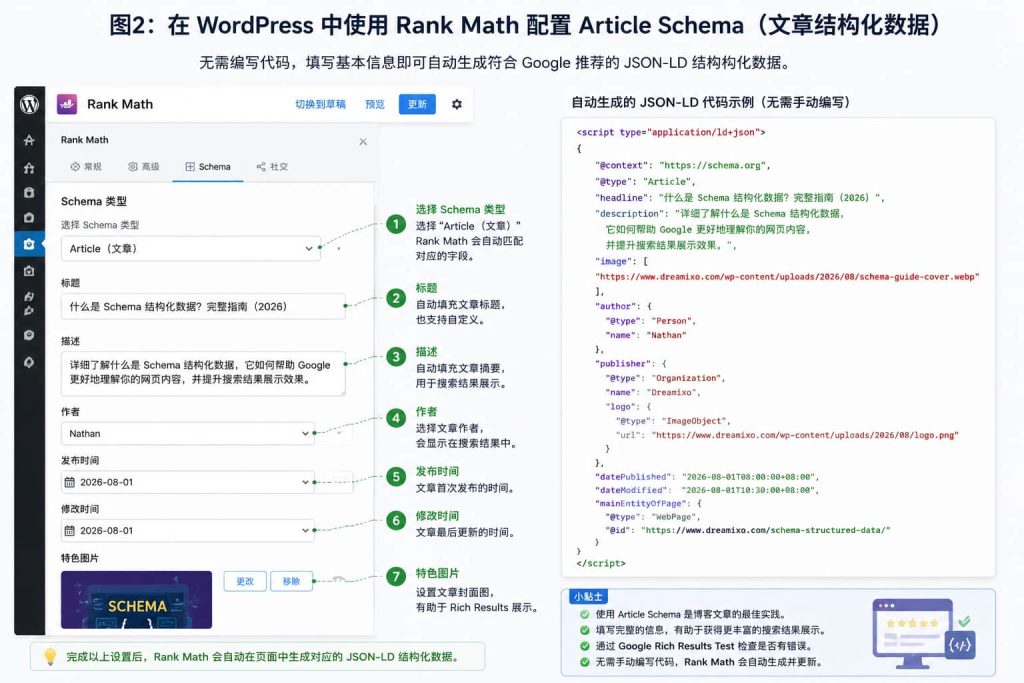Image resolution: width=1024 pixels, height=683 pixels.
Task: Click the "datePublished" code line
Action: pyautogui.click(x=707, y=477)
